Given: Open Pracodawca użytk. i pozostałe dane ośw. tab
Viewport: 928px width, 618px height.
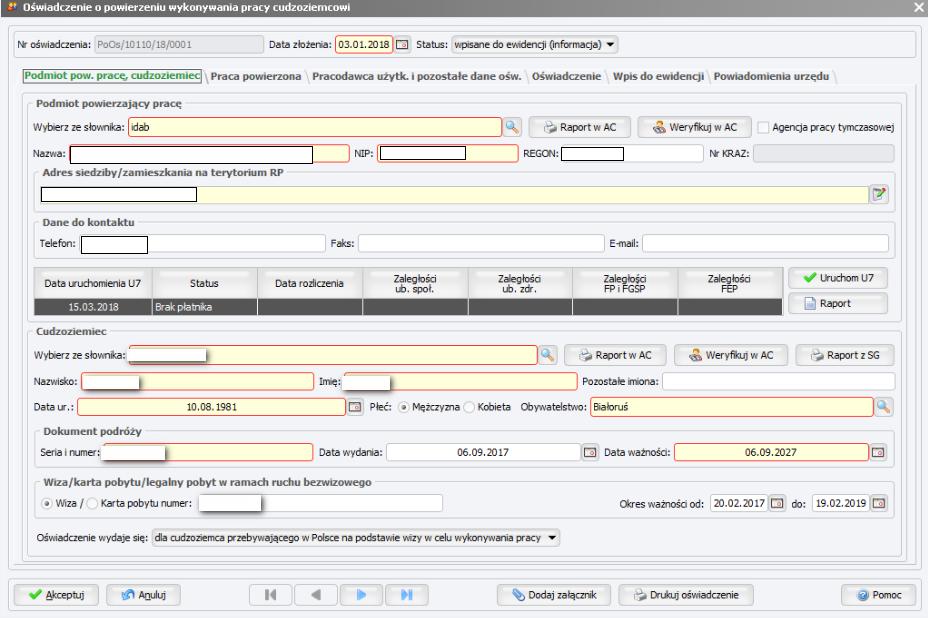Looking at the screenshot, I should tap(417, 76).
